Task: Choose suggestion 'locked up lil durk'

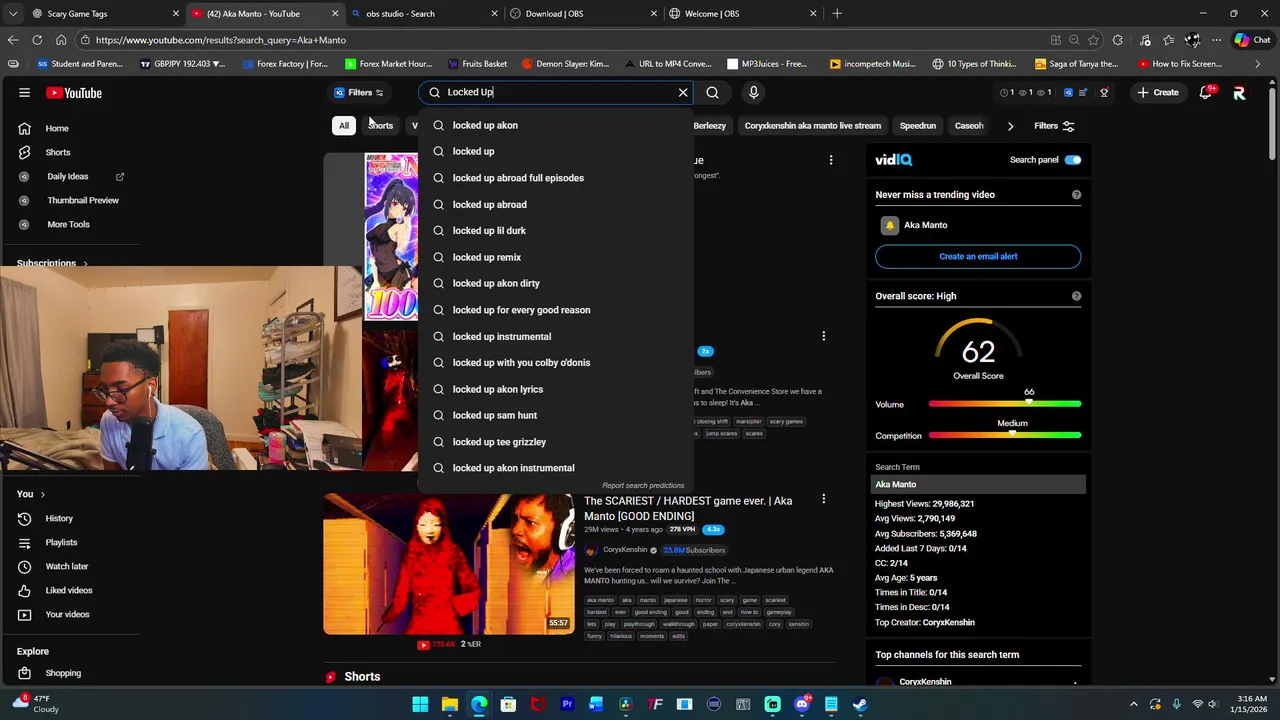Action: pyautogui.click(x=555, y=231)
